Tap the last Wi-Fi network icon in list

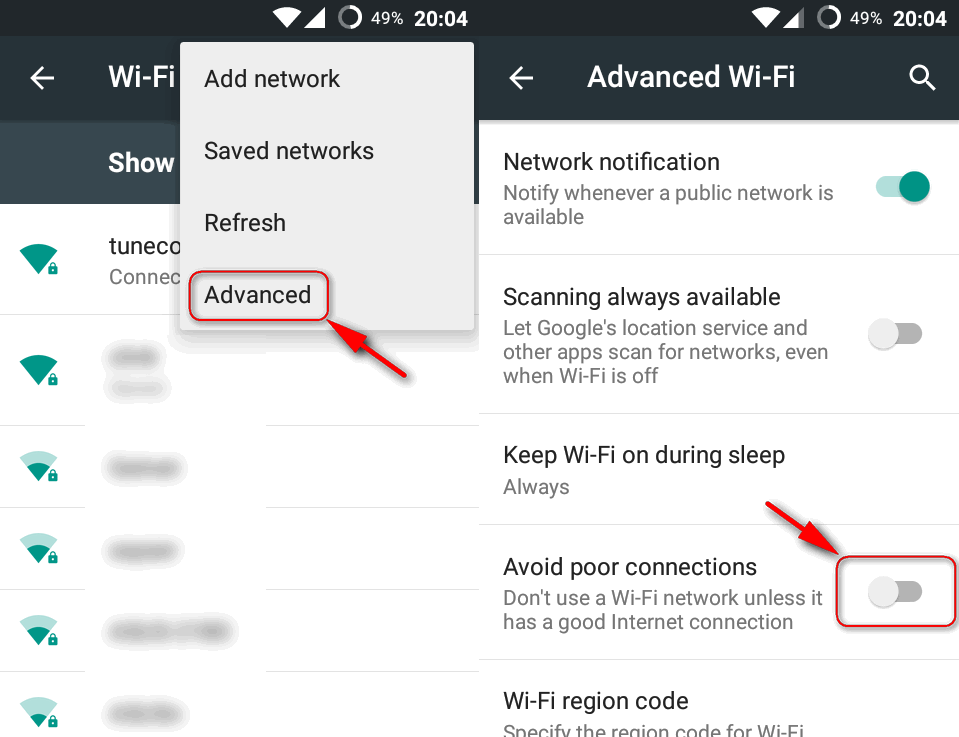pyautogui.click(x=39, y=712)
